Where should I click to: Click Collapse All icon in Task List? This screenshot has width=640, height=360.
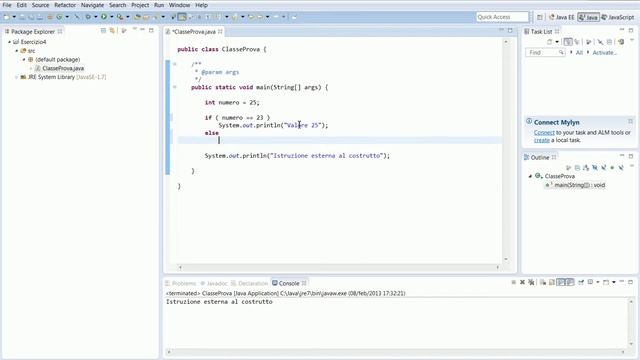(x=609, y=42)
